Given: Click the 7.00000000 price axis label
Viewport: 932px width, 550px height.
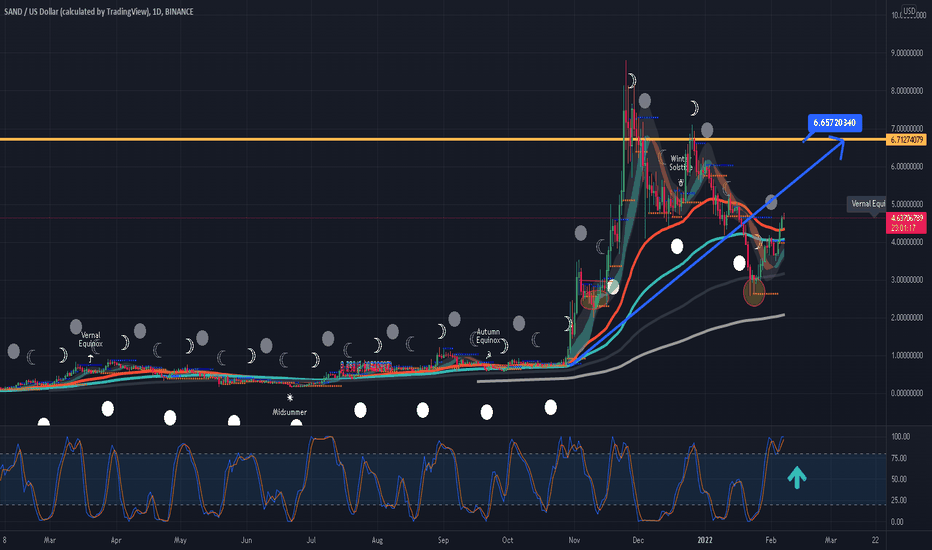Looking at the screenshot, I should (906, 128).
